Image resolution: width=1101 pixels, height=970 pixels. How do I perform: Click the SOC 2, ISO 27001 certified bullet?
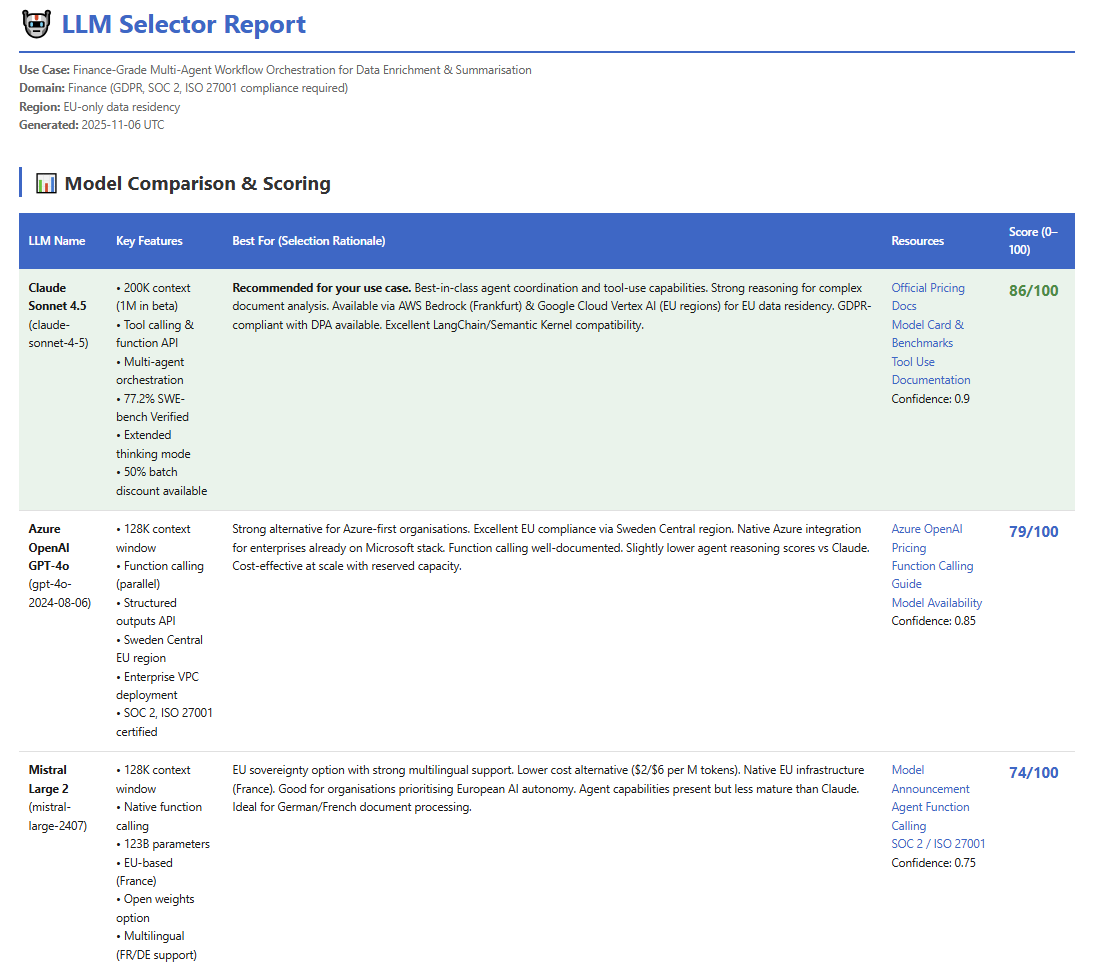[164, 722]
